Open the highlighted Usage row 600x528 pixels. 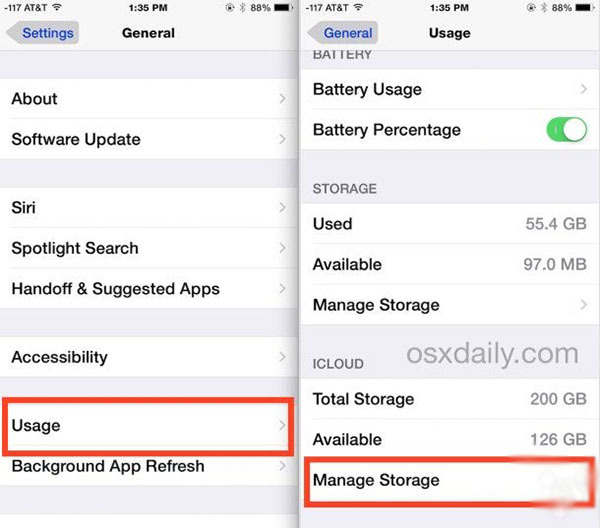148,426
